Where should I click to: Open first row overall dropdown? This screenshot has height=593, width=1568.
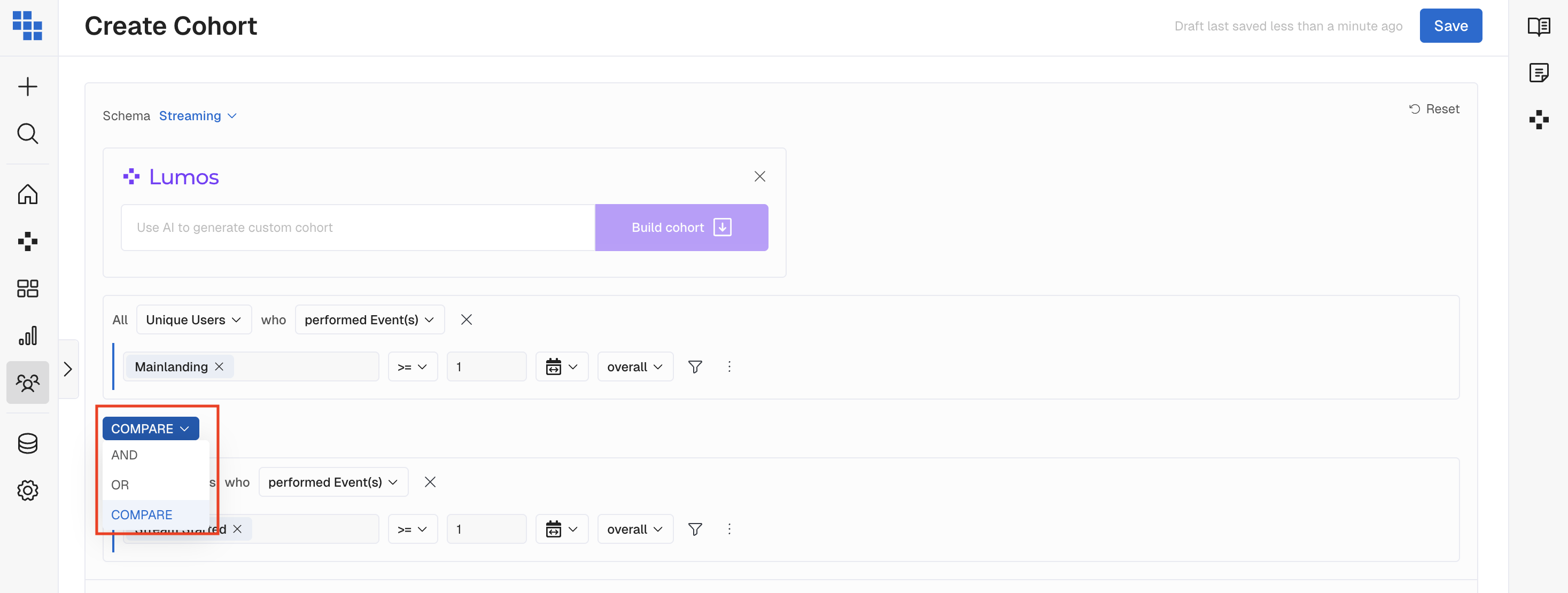pyautogui.click(x=634, y=366)
